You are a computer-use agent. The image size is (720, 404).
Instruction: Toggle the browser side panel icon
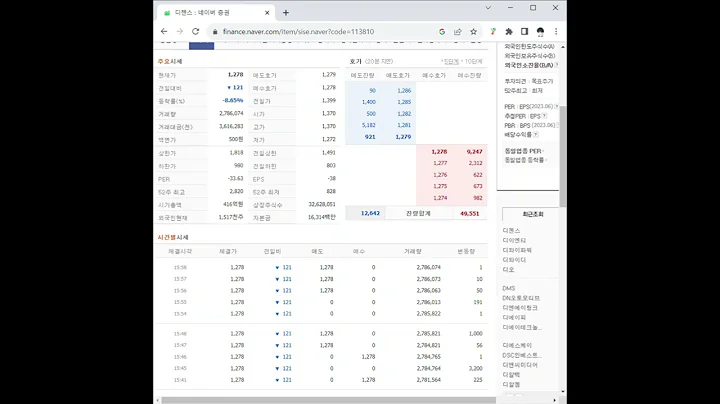[524, 32]
